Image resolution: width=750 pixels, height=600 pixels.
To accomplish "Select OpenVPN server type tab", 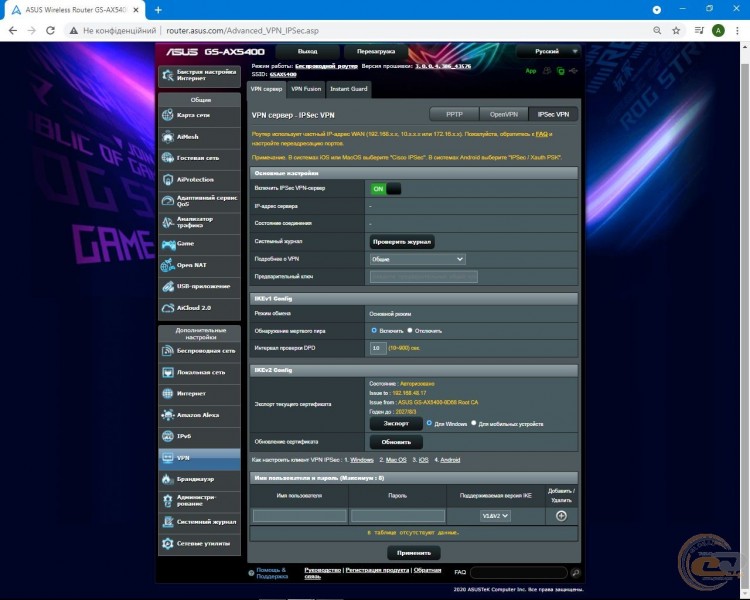I will (504, 114).
